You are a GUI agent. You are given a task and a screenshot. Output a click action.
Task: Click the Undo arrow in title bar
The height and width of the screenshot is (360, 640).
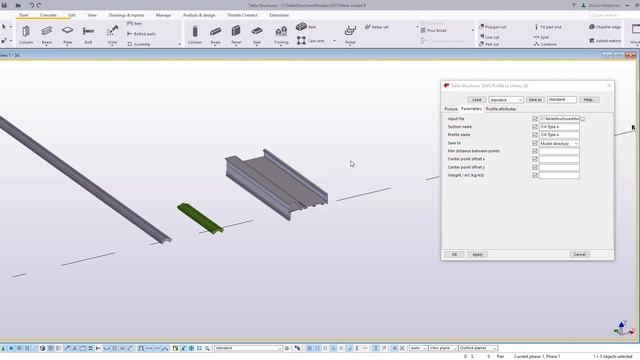[x=31, y=5]
